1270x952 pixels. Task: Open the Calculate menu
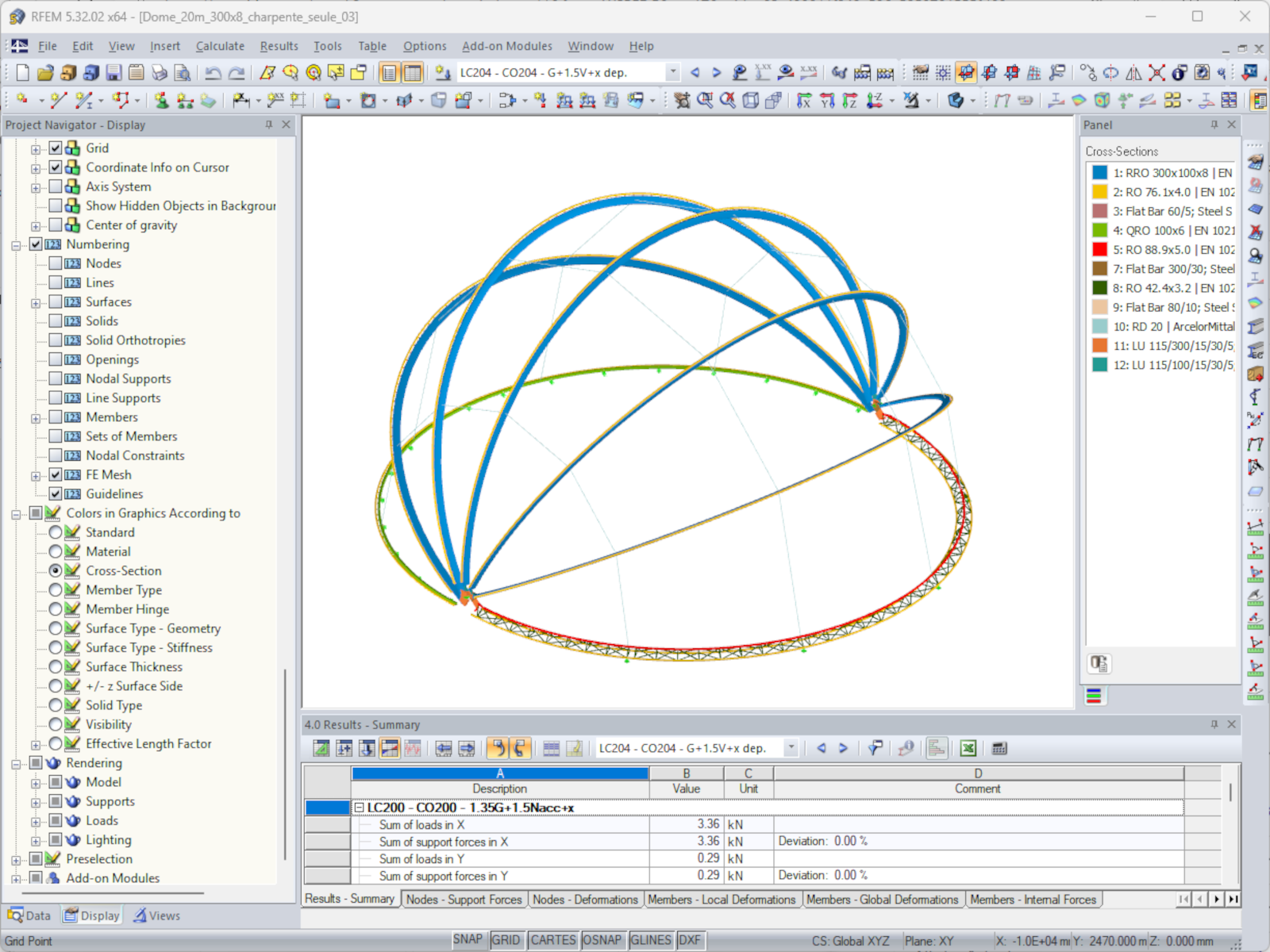click(x=220, y=46)
